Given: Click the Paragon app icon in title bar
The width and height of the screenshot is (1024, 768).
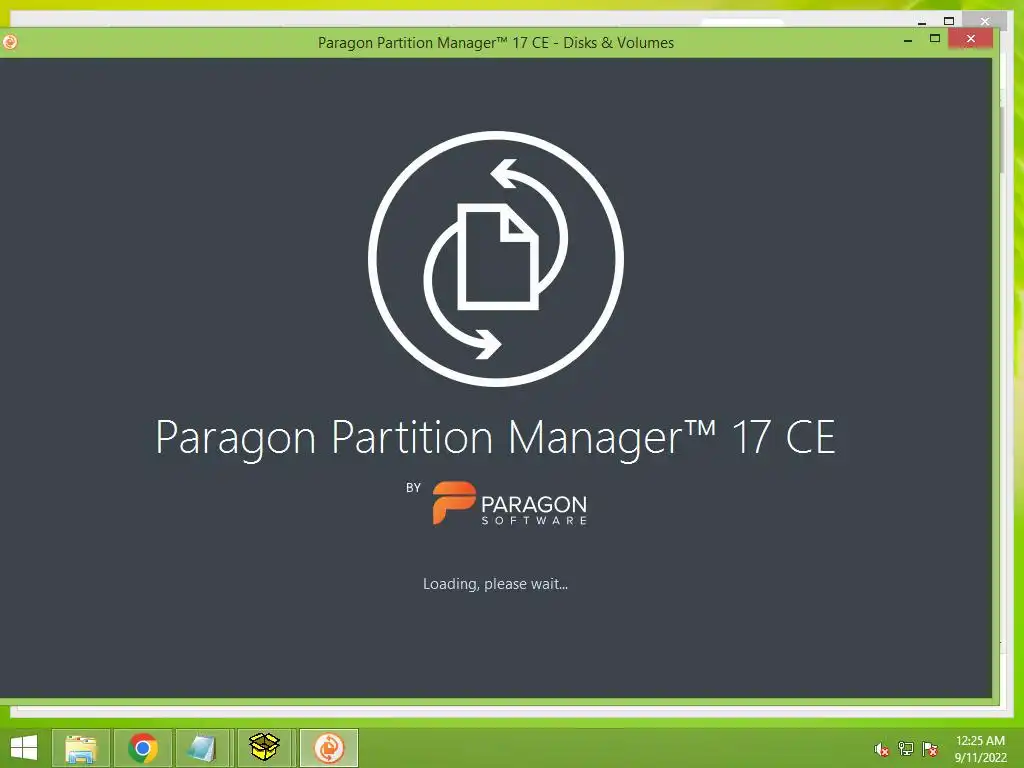Looking at the screenshot, I should tap(10, 42).
